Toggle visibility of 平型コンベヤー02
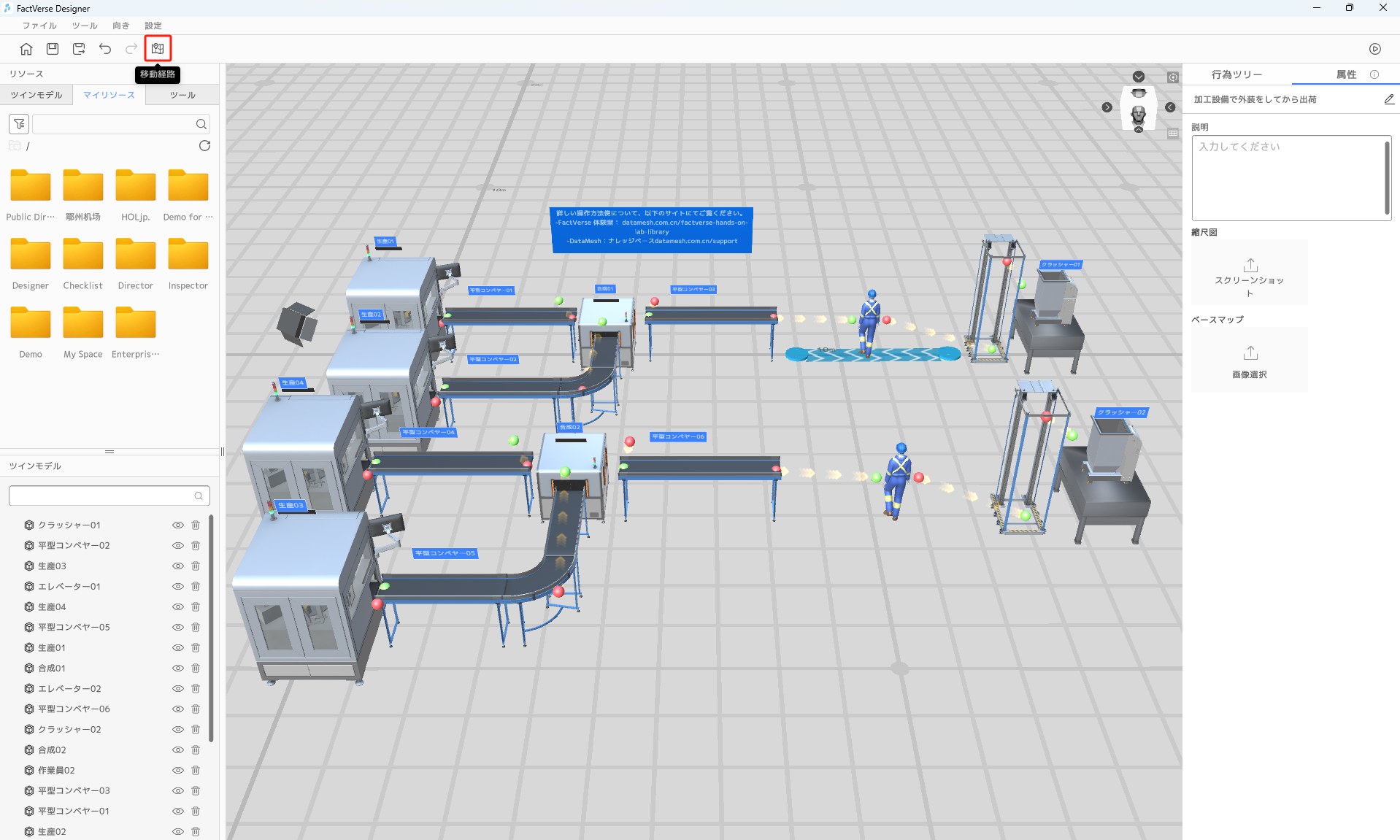This screenshot has width=1400, height=840. (177, 545)
